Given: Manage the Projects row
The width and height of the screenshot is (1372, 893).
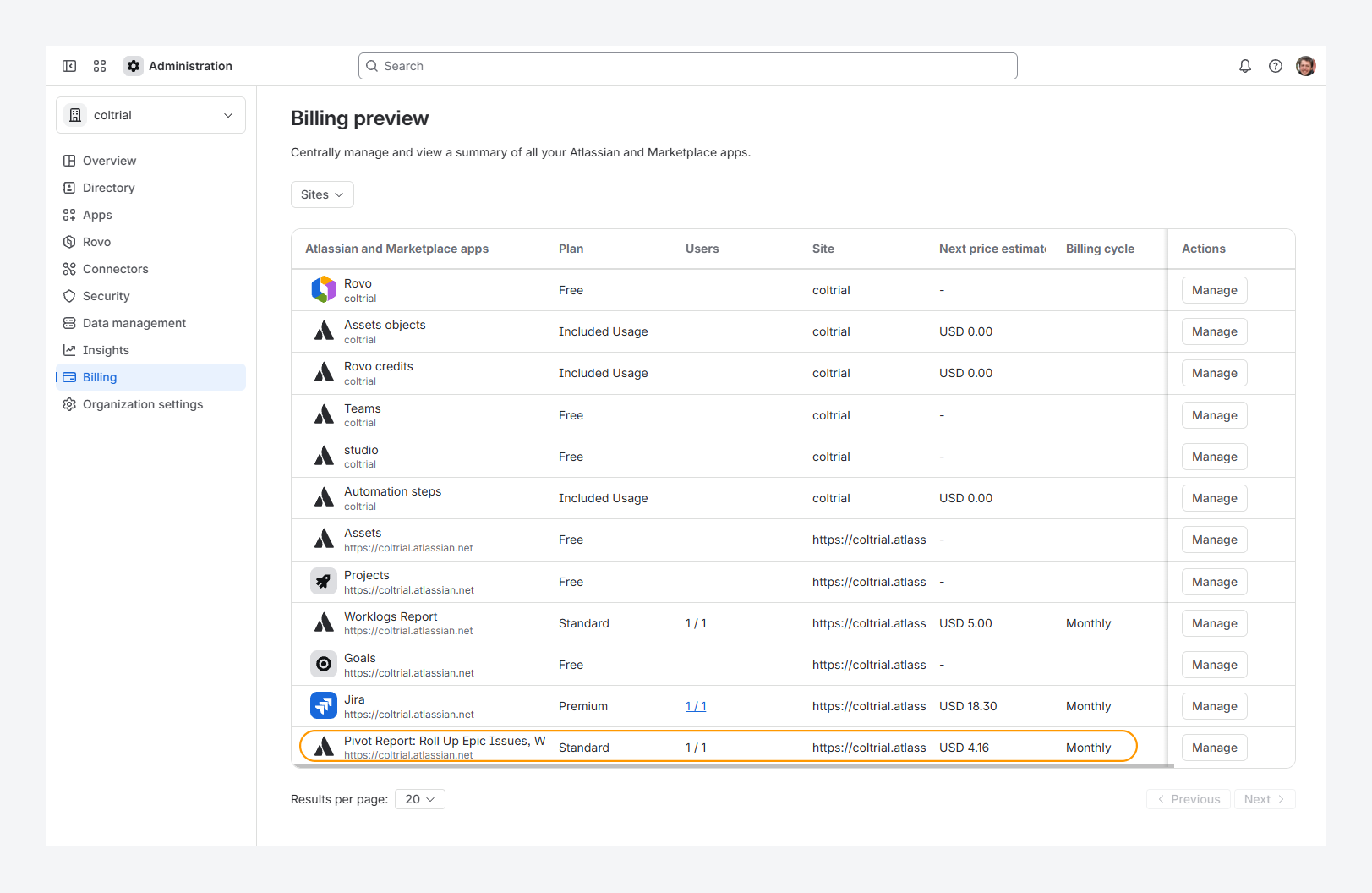Looking at the screenshot, I should coord(1215,582).
